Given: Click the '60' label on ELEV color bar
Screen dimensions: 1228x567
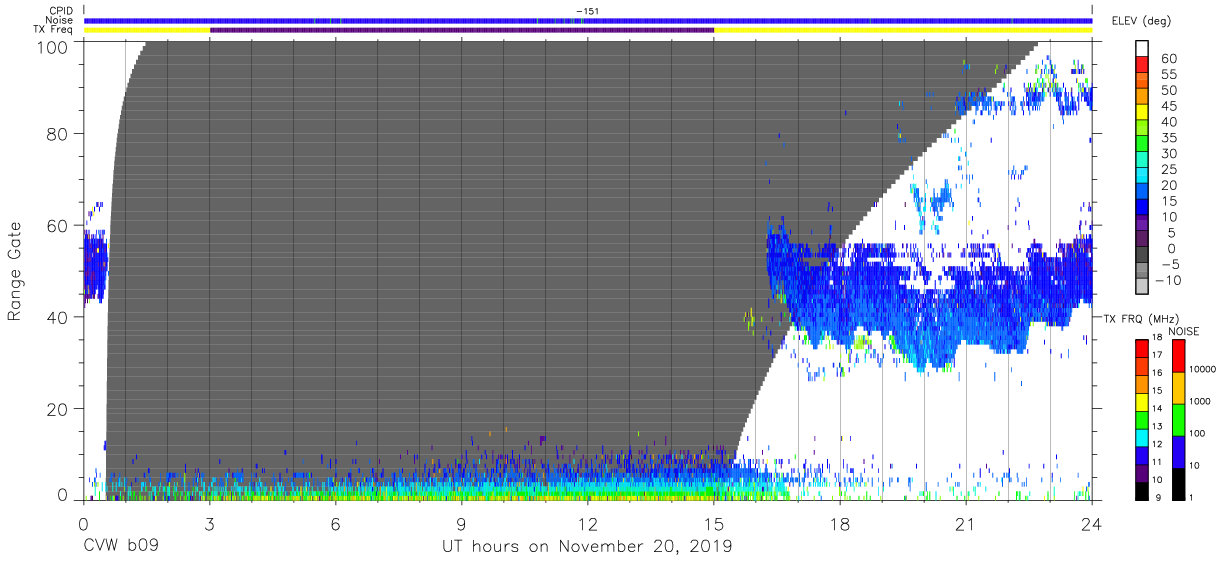Looking at the screenshot, I should pyautogui.click(x=1168, y=59).
